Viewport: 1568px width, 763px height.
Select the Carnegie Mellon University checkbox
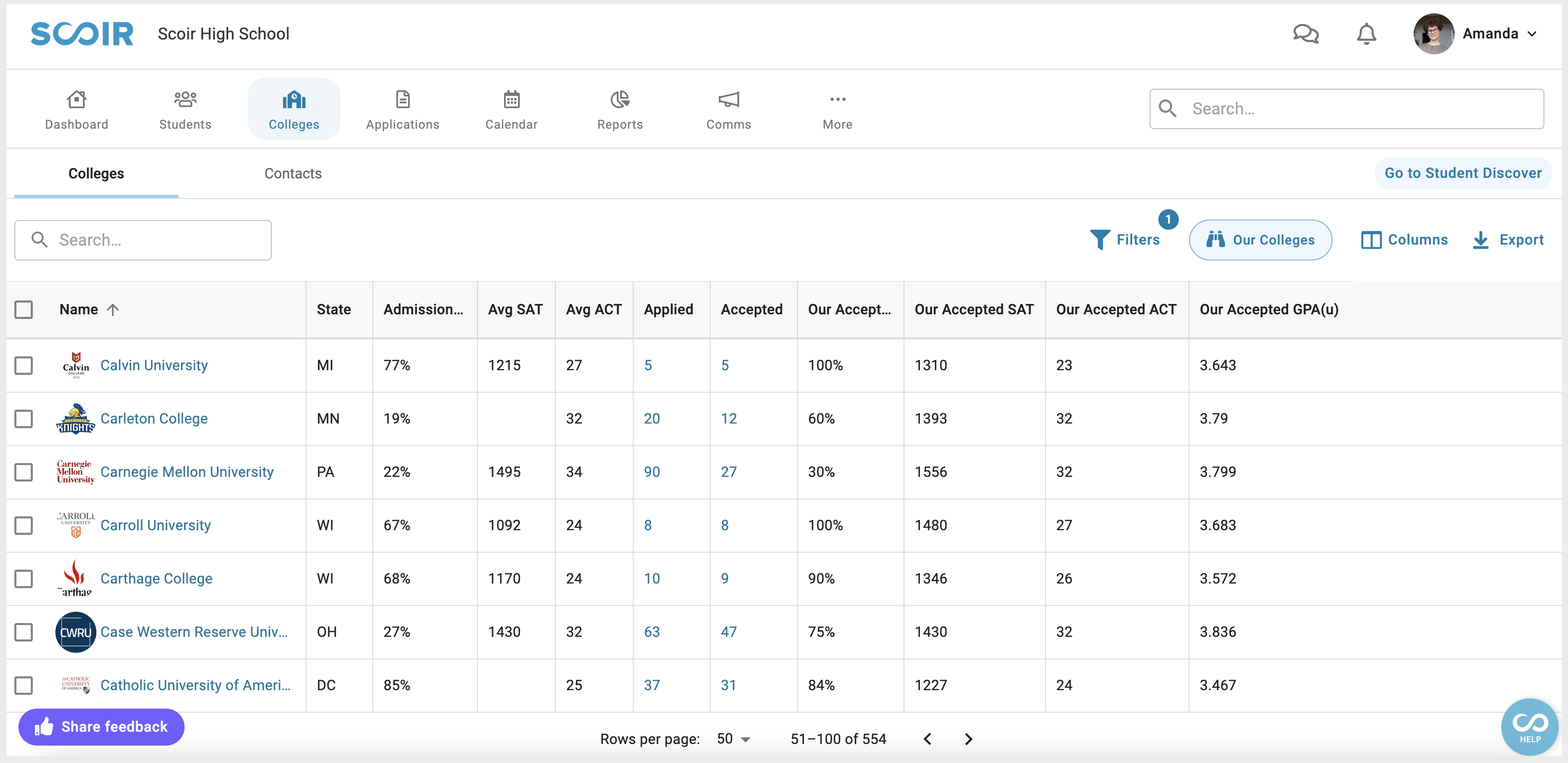pos(24,472)
